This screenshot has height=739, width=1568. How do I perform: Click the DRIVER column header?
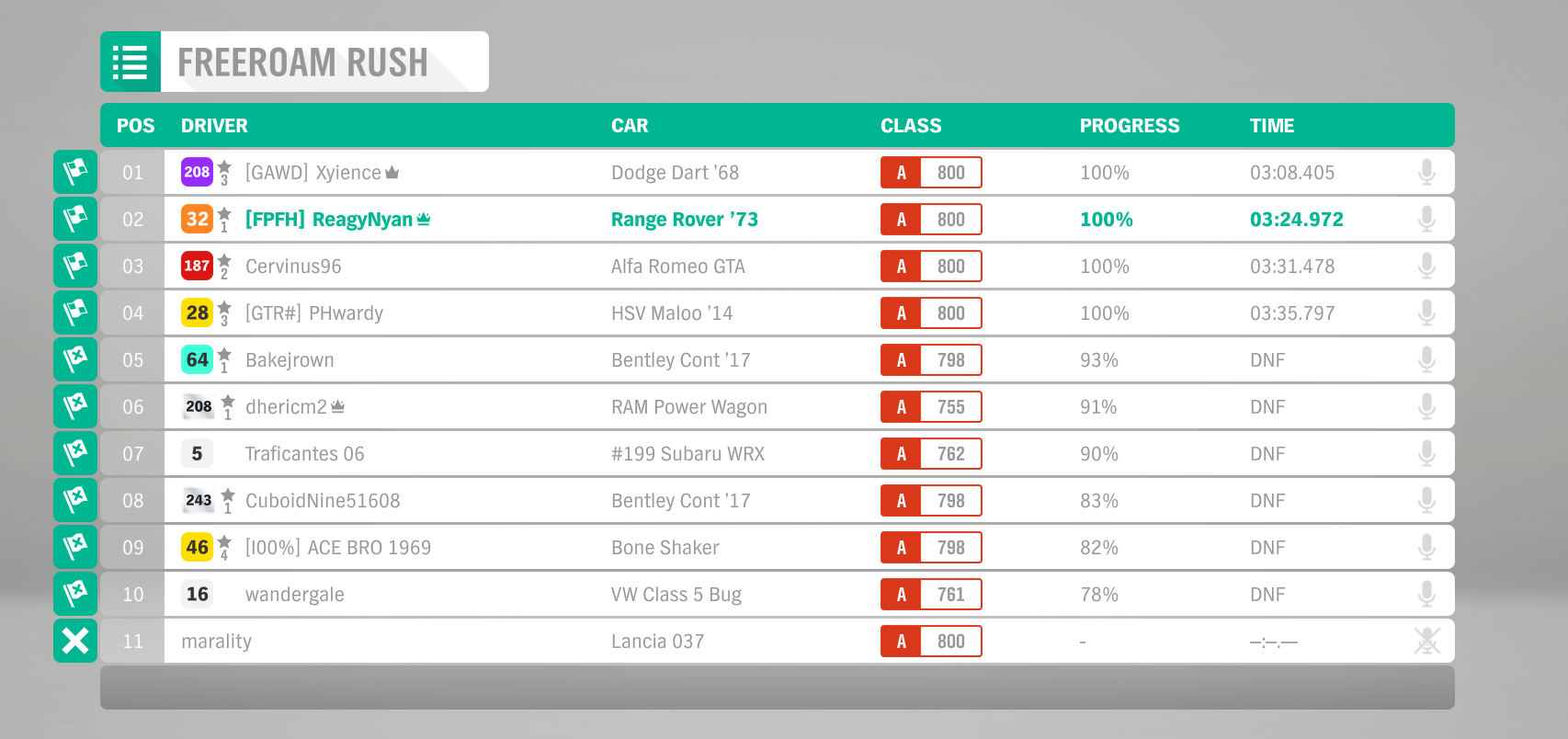(x=214, y=126)
